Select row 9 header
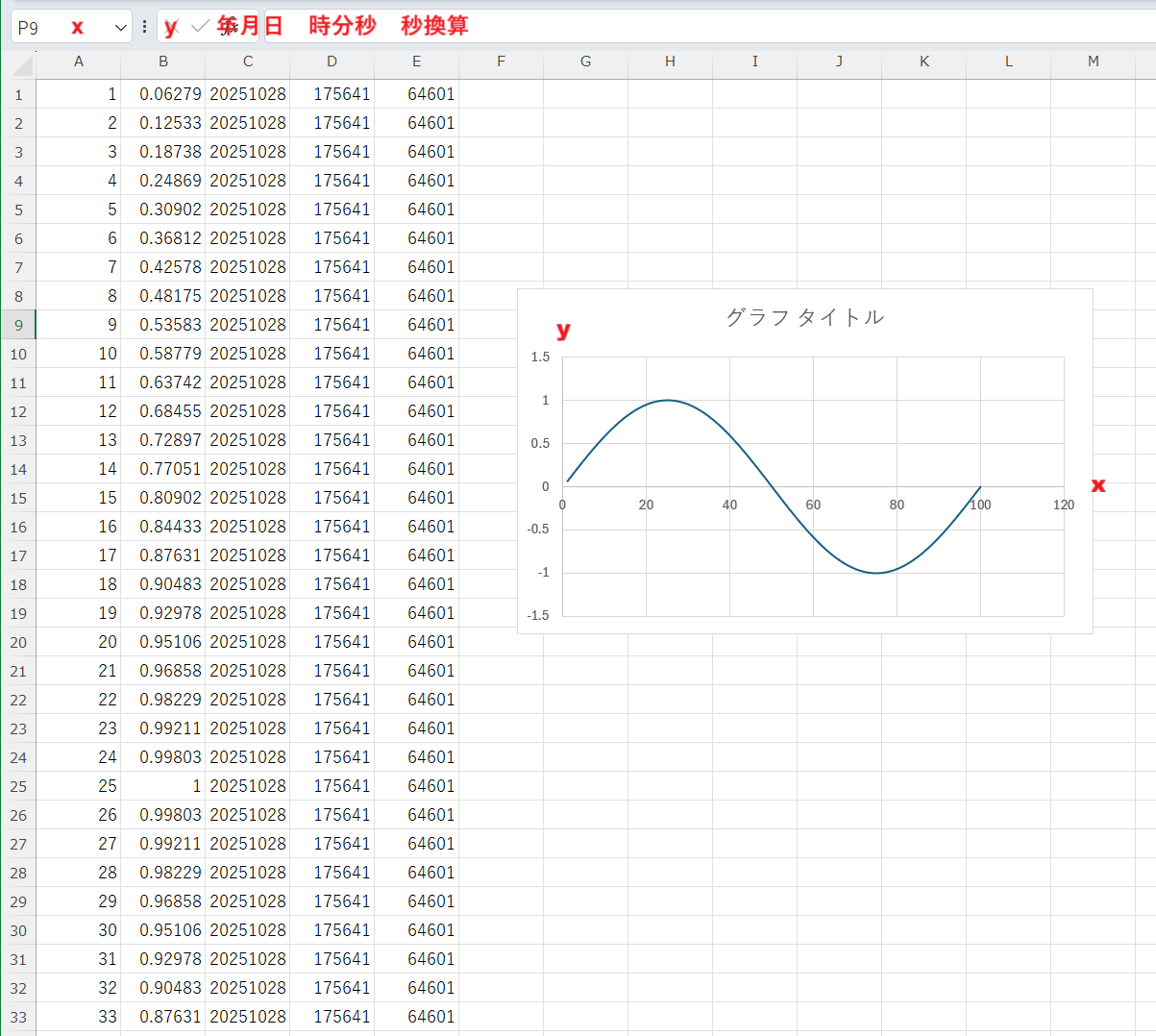Image resolution: width=1156 pixels, height=1036 pixels. [18, 325]
